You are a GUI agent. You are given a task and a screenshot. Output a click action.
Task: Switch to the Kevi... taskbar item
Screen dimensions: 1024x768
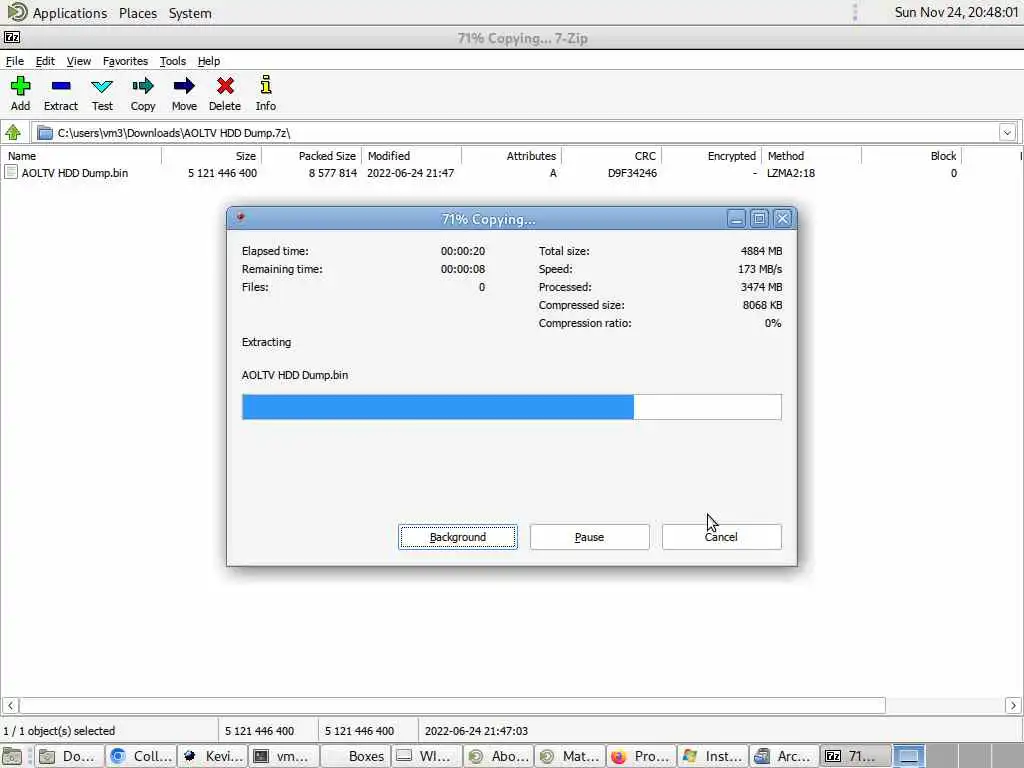coord(213,756)
